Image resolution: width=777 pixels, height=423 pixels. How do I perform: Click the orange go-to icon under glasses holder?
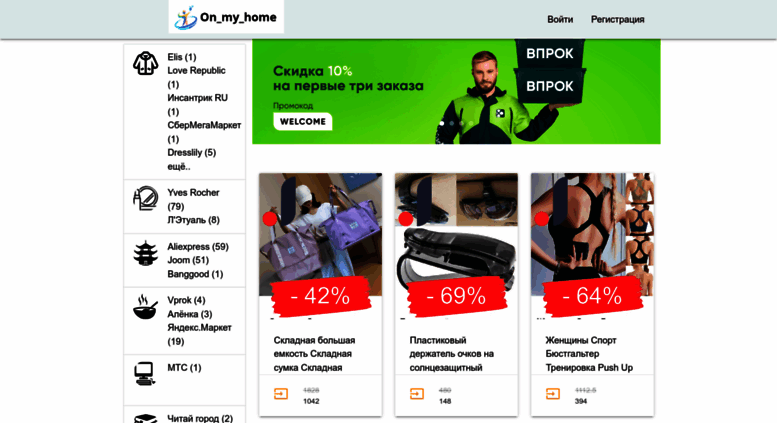417,394
